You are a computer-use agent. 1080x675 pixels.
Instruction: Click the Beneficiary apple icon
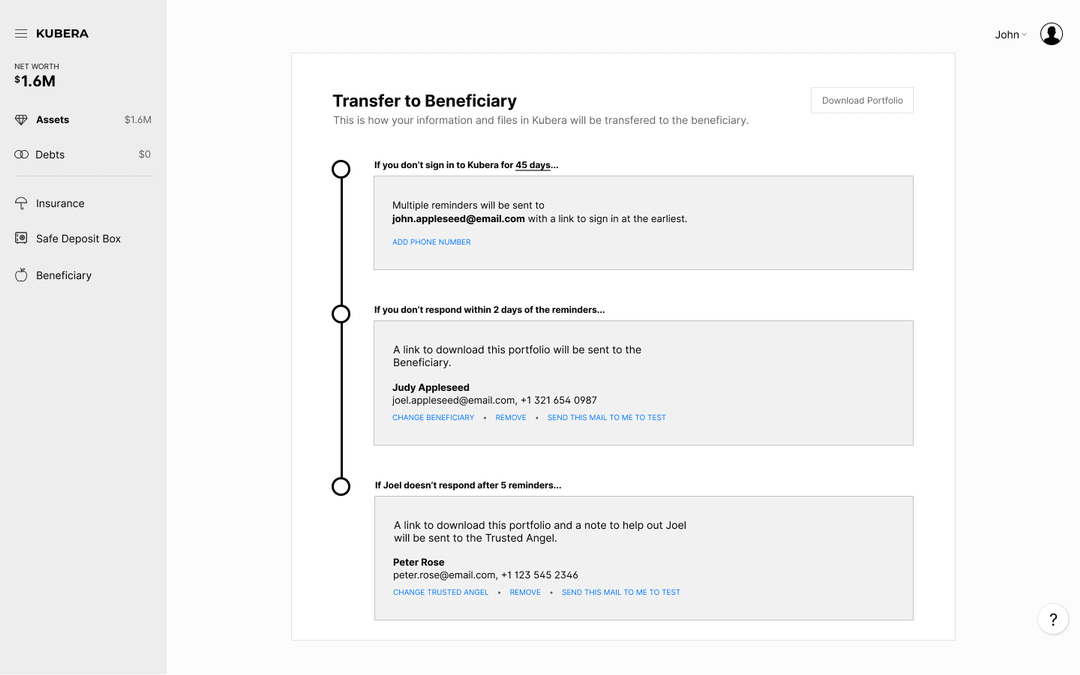pyautogui.click(x=21, y=275)
